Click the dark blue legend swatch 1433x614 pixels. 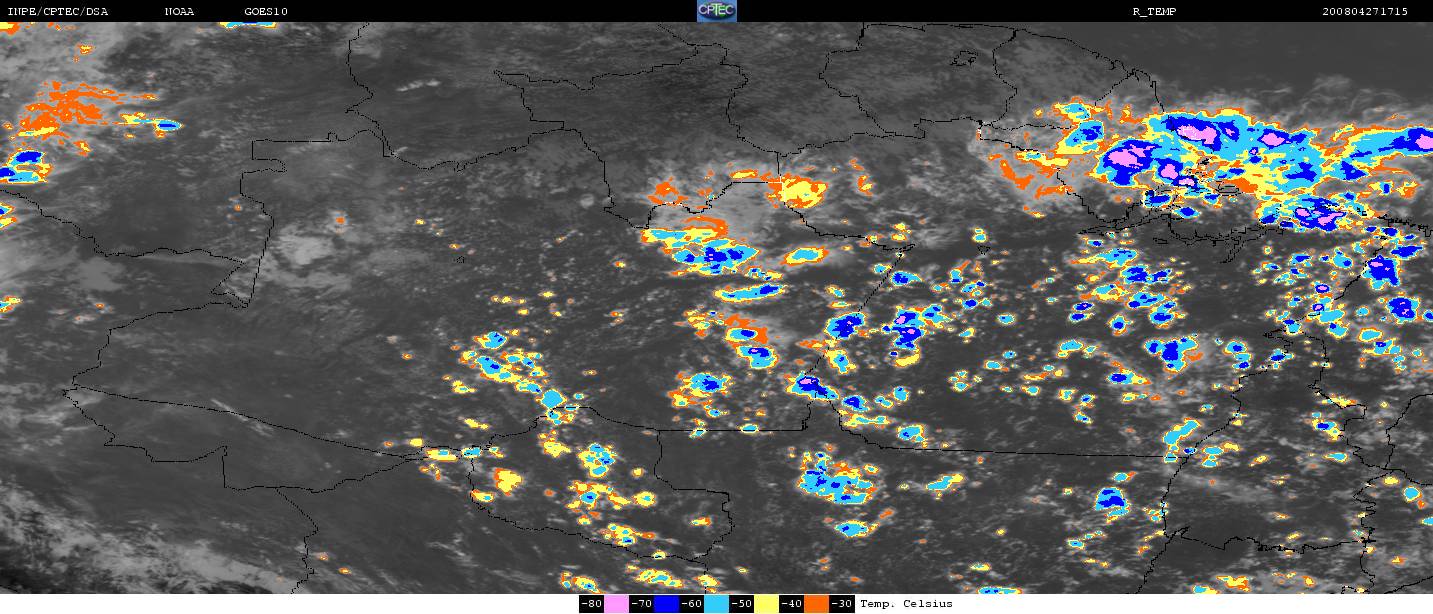coord(666,604)
